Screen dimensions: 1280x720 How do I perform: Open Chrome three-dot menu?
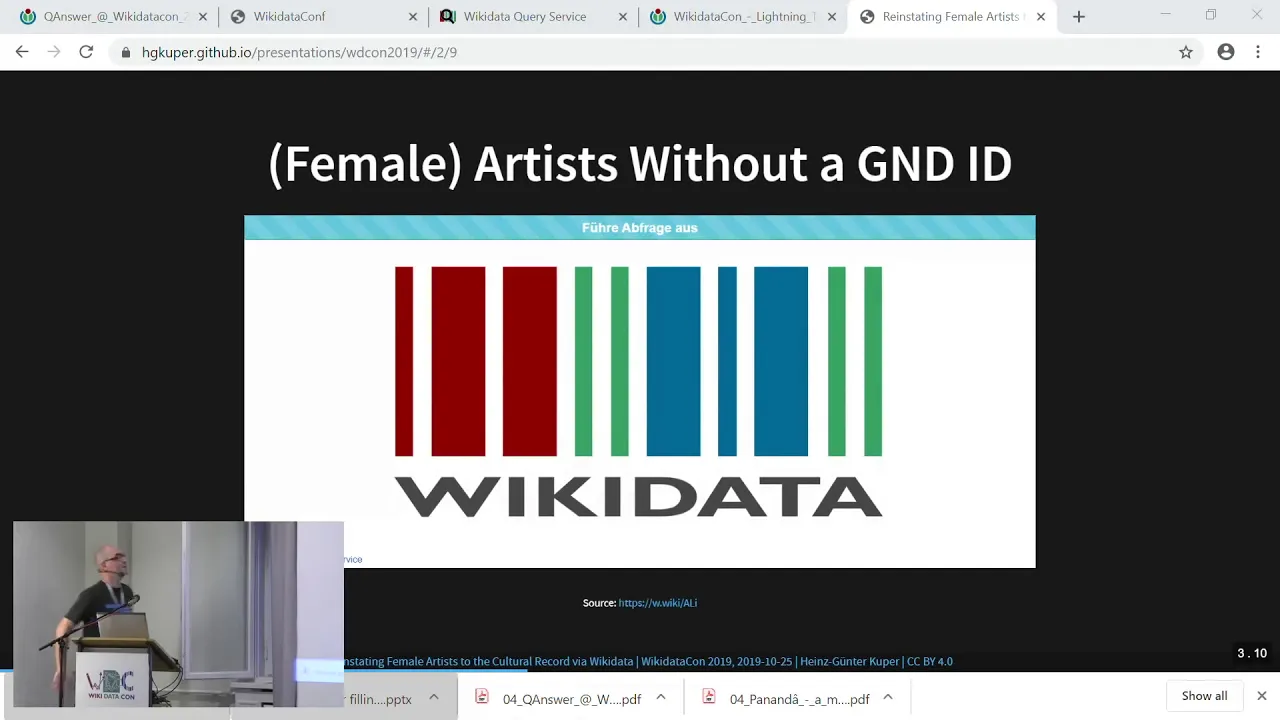tap(1258, 52)
